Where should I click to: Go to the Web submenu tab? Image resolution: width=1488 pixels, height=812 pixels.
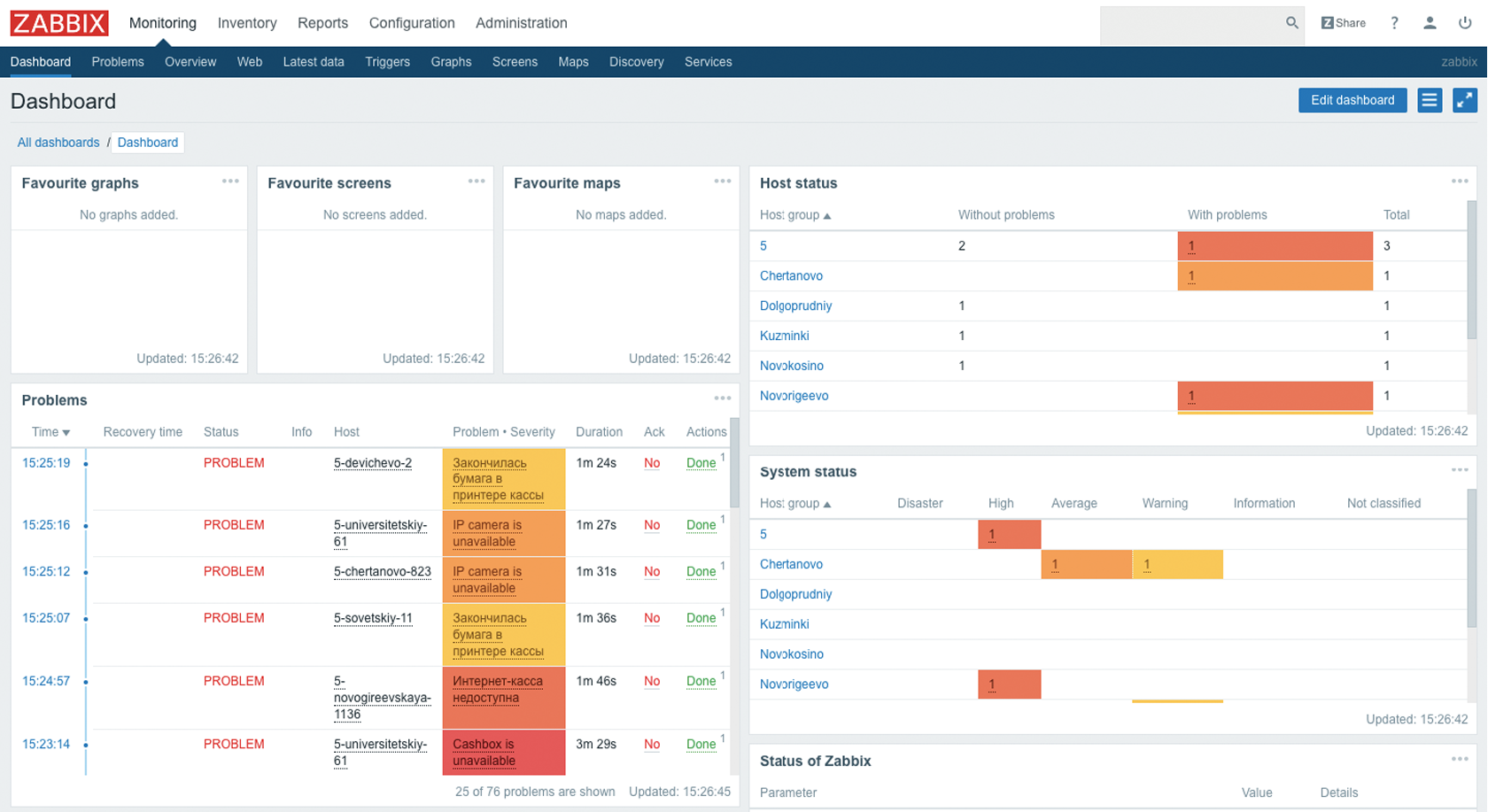pyautogui.click(x=250, y=62)
